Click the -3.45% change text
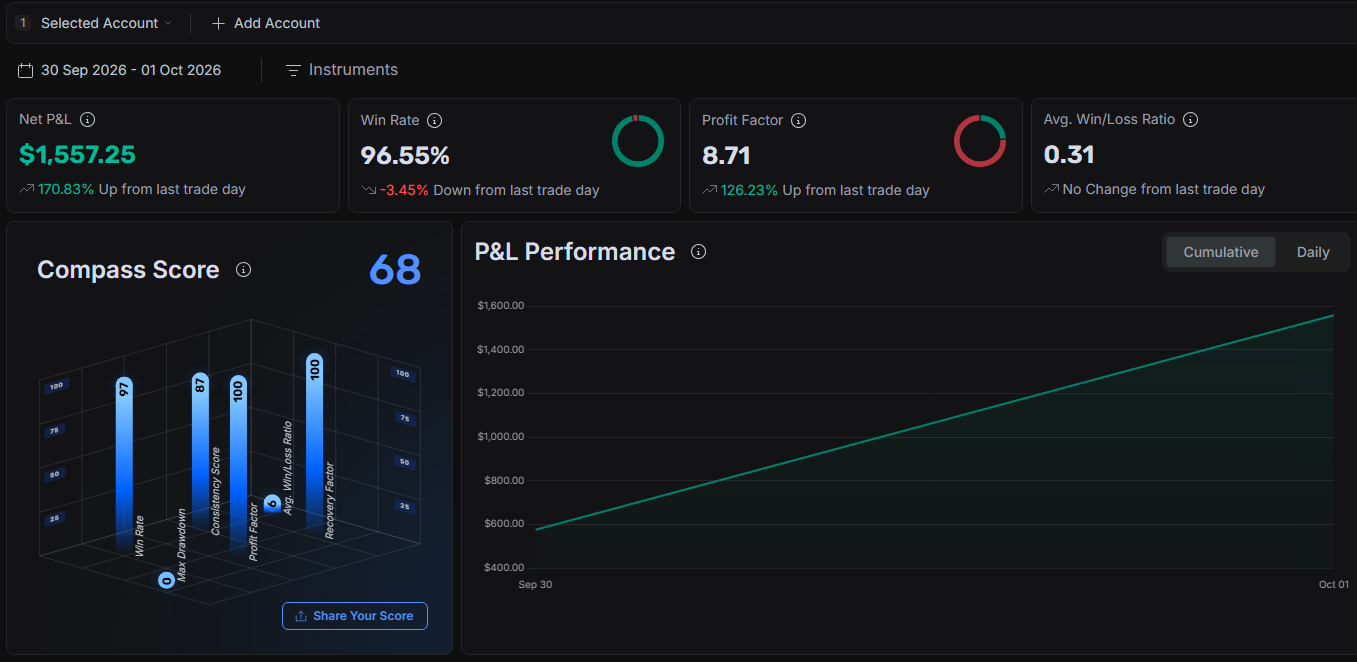The height and width of the screenshot is (662, 1357). point(404,190)
